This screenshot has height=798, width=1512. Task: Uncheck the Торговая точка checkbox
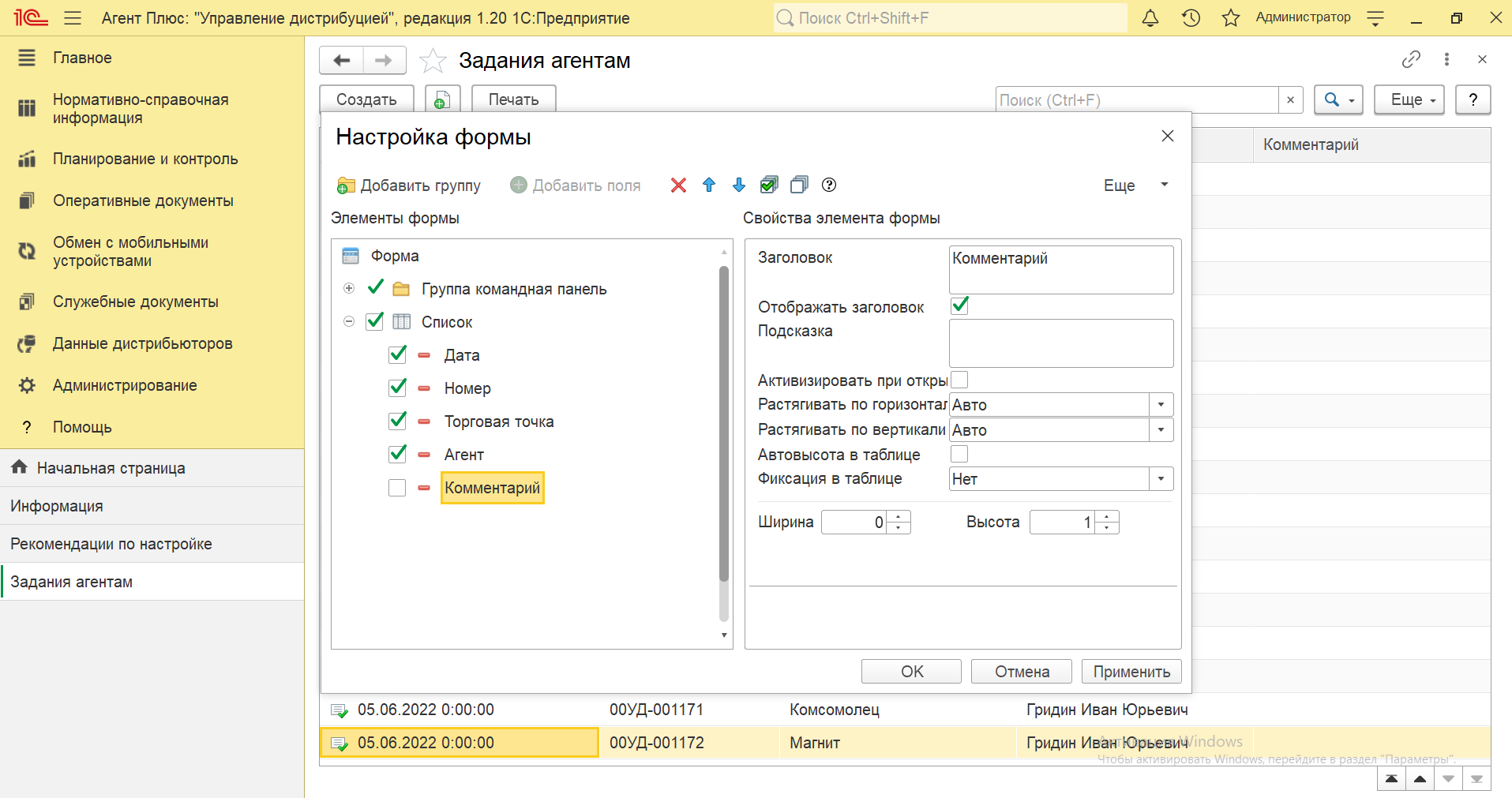[398, 421]
